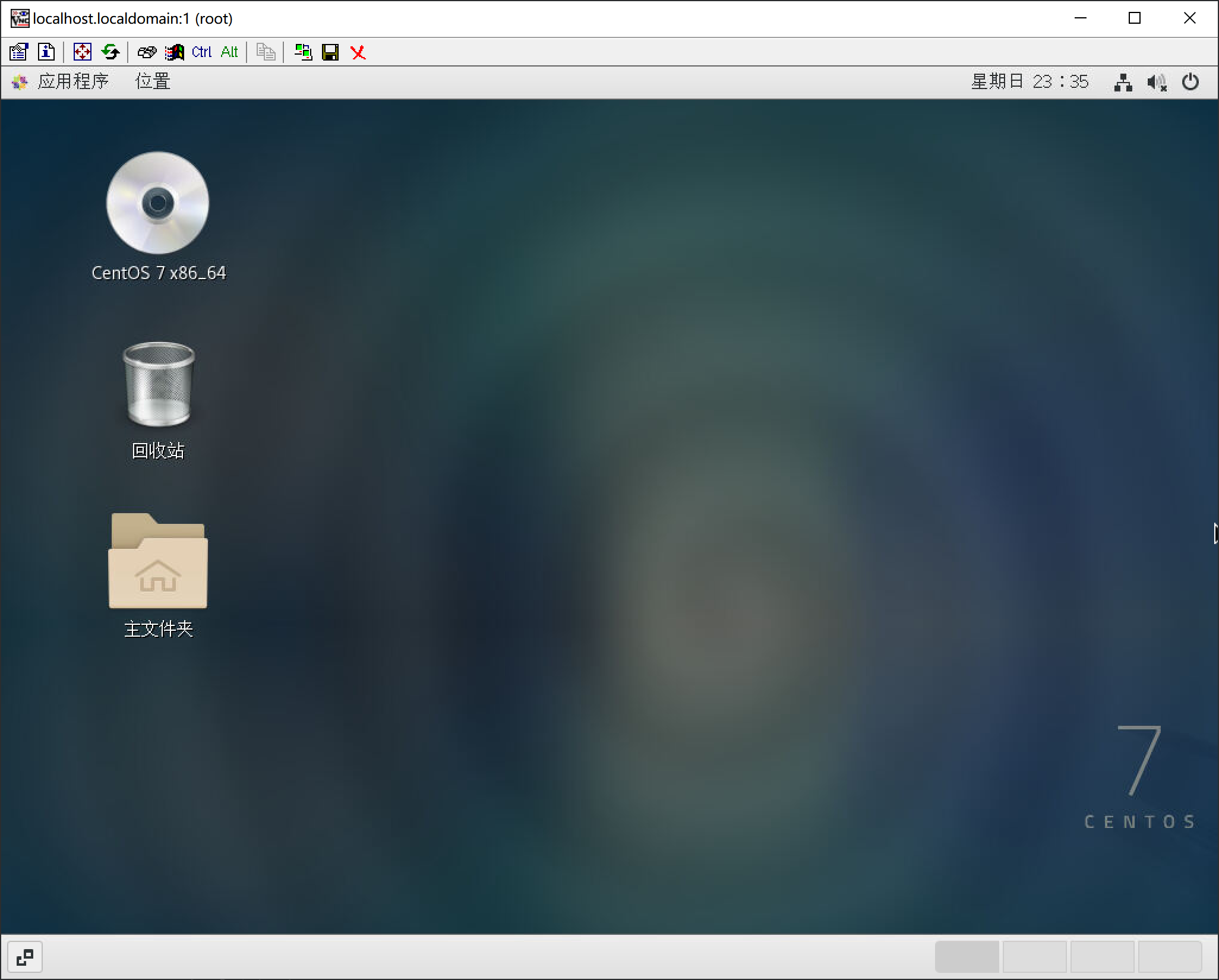Open VNC connection options dialog
The height and width of the screenshot is (980, 1219).
pos(19,52)
